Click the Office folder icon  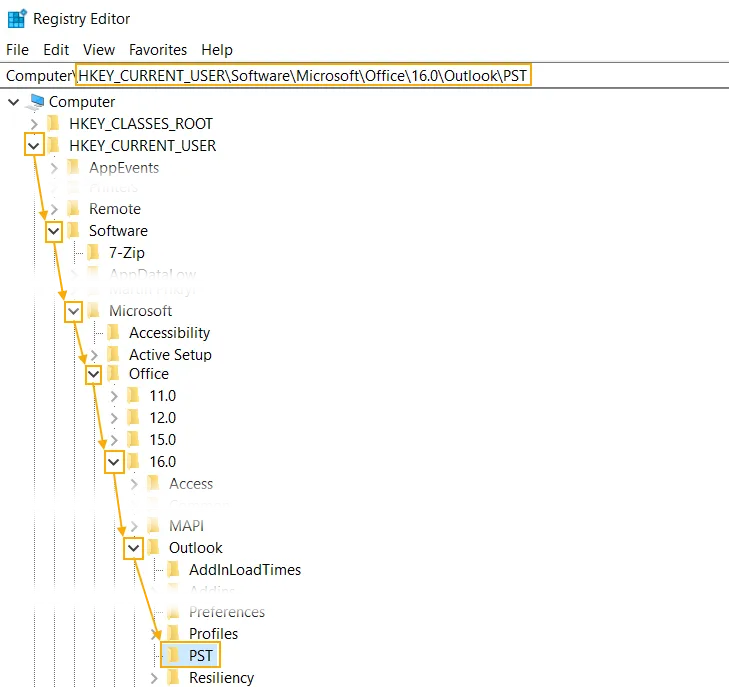pyautogui.click(x=113, y=374)
